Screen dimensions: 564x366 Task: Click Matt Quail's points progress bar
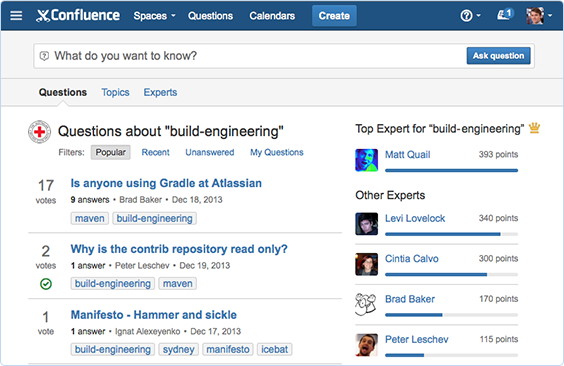[451, 170]
